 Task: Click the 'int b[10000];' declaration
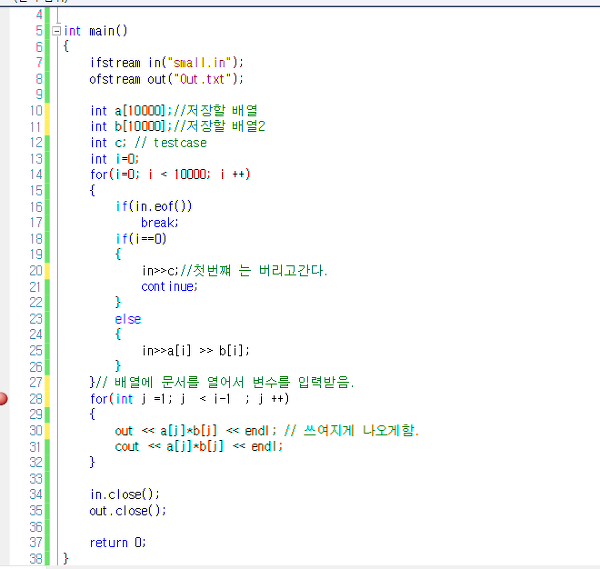point(131,126)
